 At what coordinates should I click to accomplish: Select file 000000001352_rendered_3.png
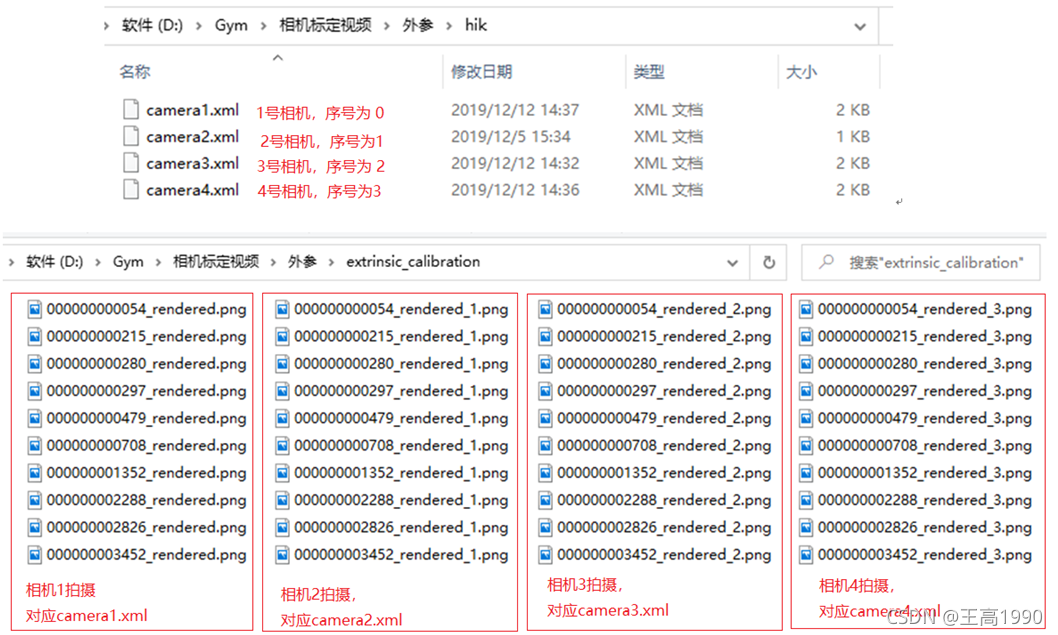tap(924, 472)
